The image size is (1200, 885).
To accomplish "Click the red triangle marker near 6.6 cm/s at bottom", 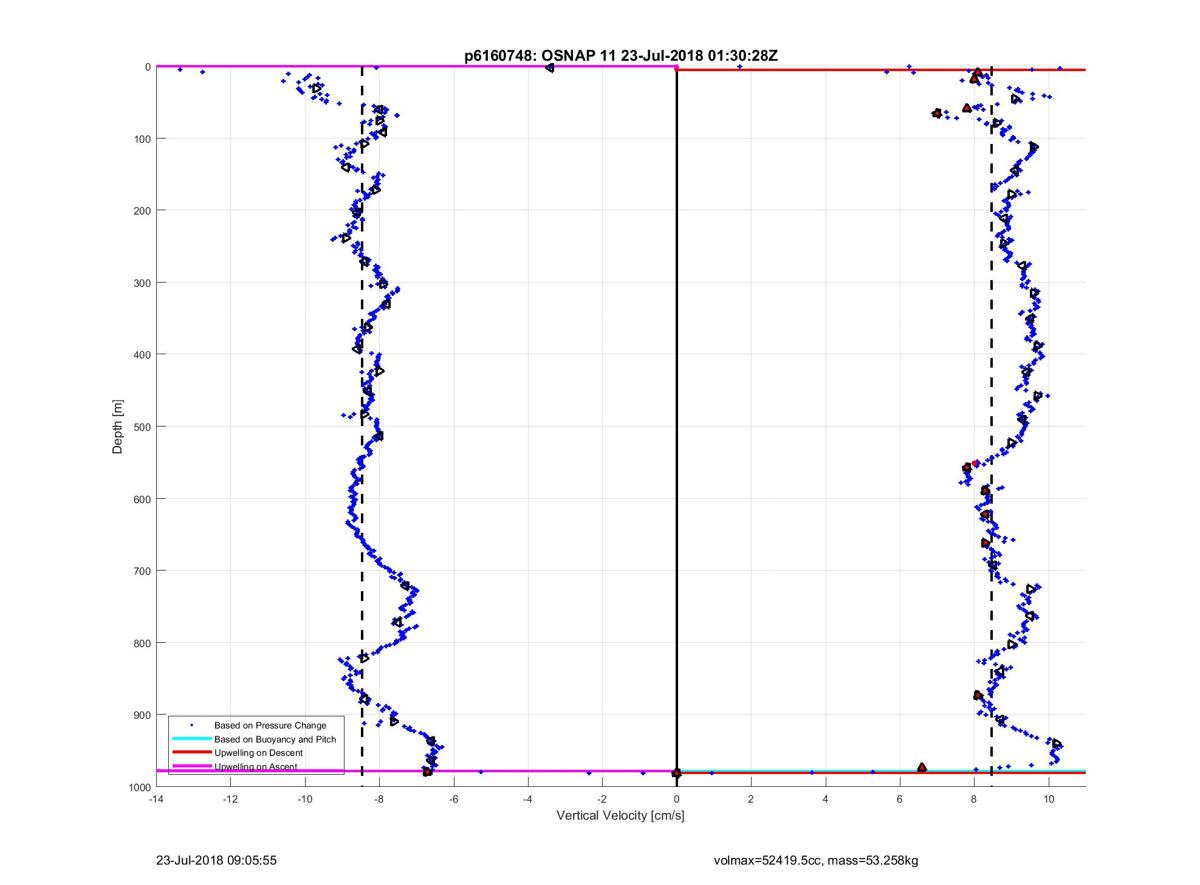I will tap(922, 767).
